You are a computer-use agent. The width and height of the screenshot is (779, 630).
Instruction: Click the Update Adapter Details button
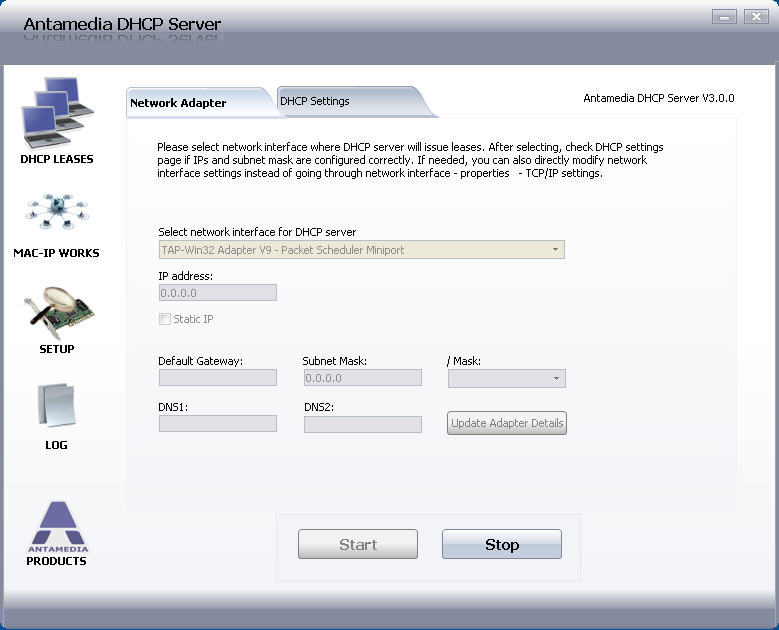[x=507, y=423]
